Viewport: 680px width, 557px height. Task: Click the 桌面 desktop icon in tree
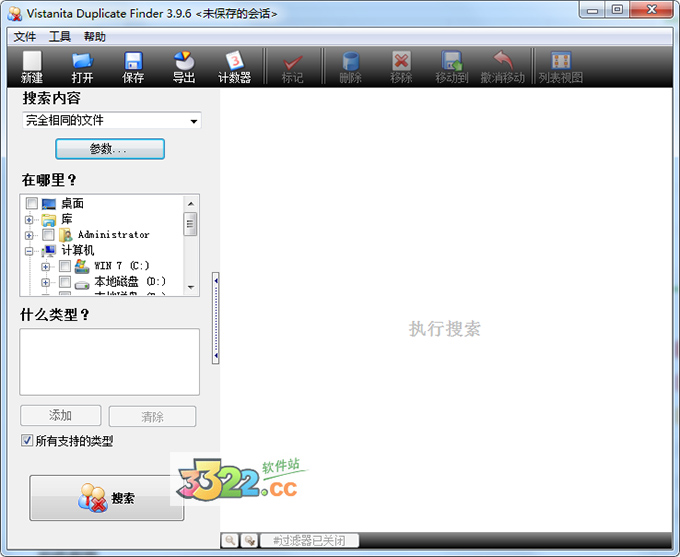49,203
